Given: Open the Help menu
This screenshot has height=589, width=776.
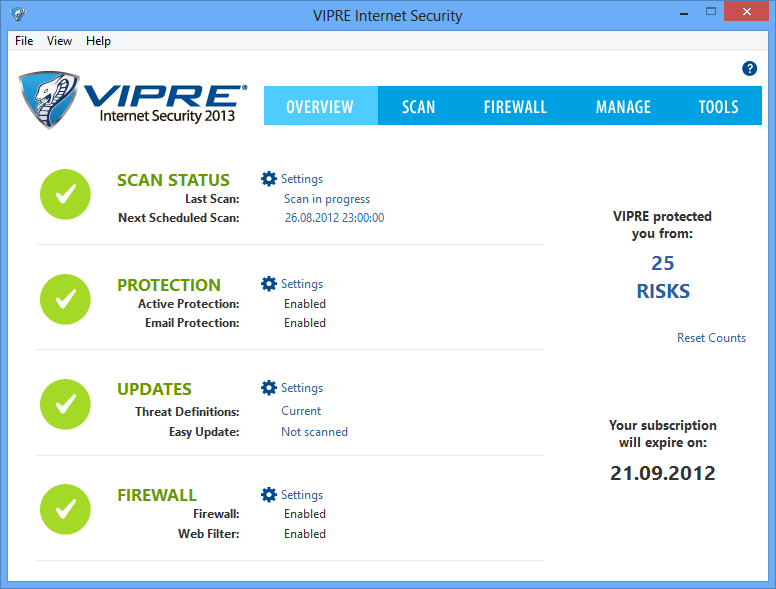Looking at the screenshot, I should (x=98, y=41).
